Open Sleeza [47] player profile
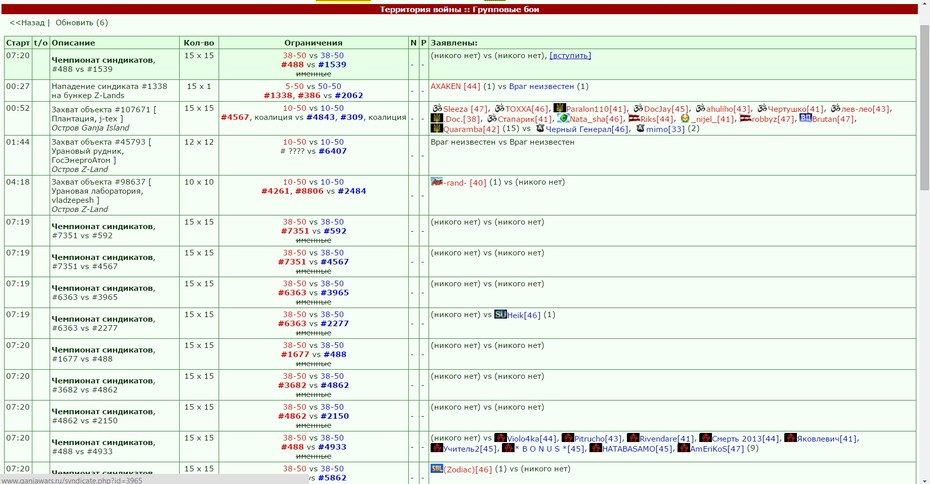This screenshot has width=930, height=484. pos(465,109)
